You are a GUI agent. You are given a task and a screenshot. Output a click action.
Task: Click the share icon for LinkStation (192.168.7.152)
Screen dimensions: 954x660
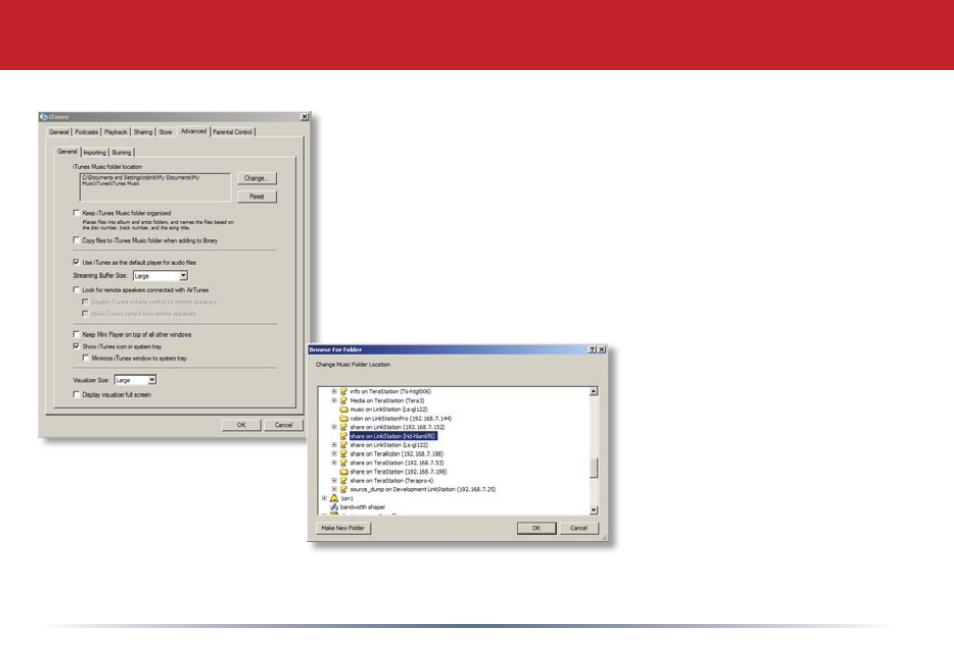(343, 427)
